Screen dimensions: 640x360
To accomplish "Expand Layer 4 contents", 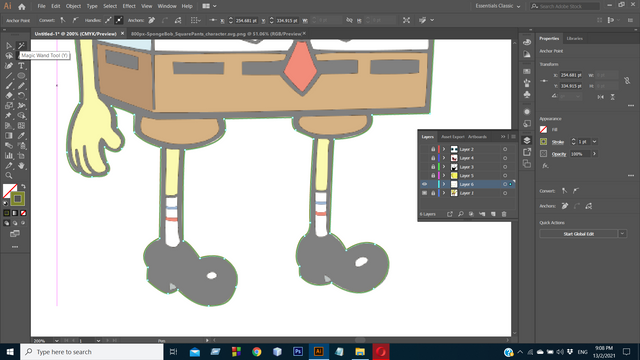I will [x=444, y=158].
